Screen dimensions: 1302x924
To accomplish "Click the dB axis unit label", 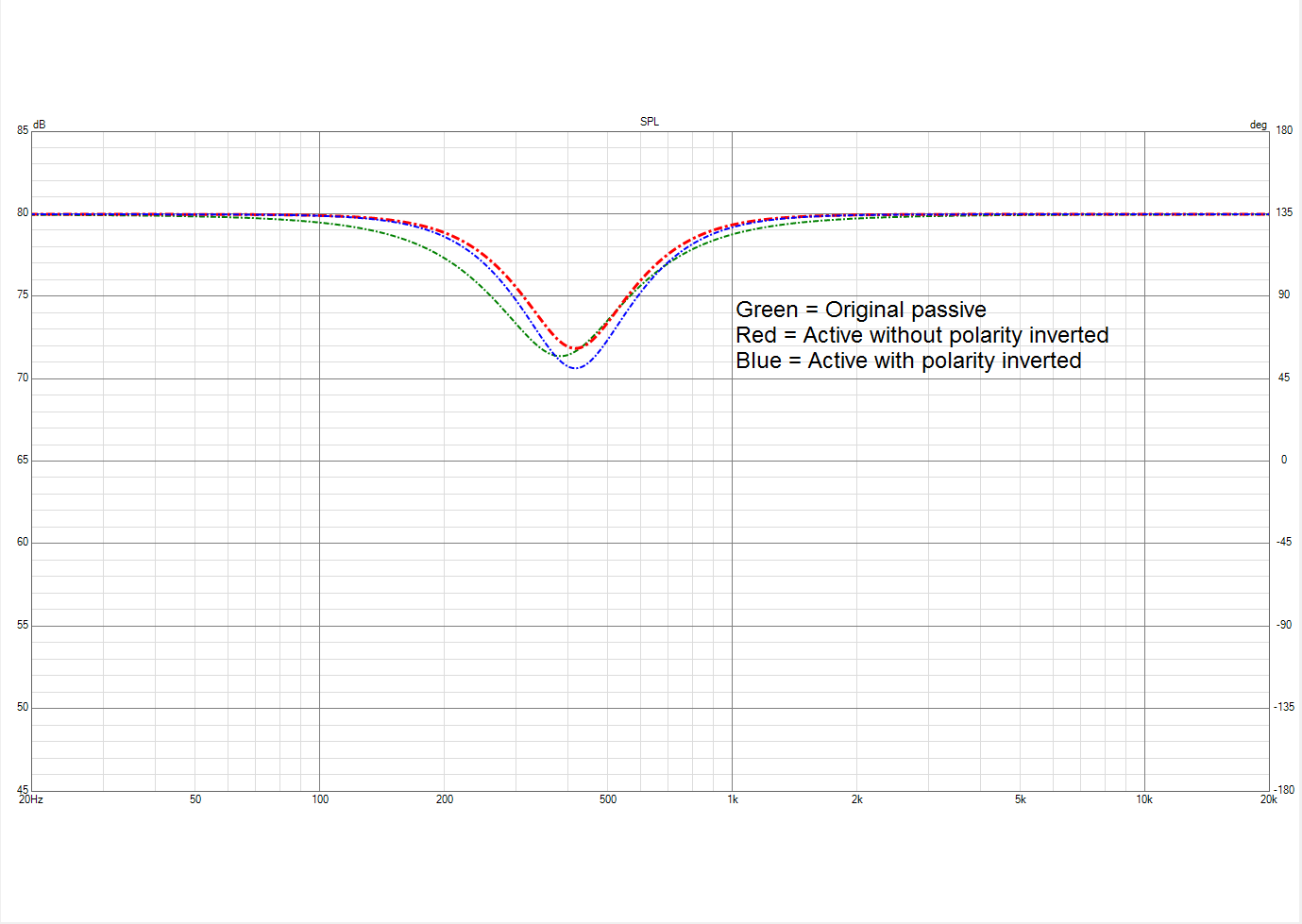I will click(39, 125).
